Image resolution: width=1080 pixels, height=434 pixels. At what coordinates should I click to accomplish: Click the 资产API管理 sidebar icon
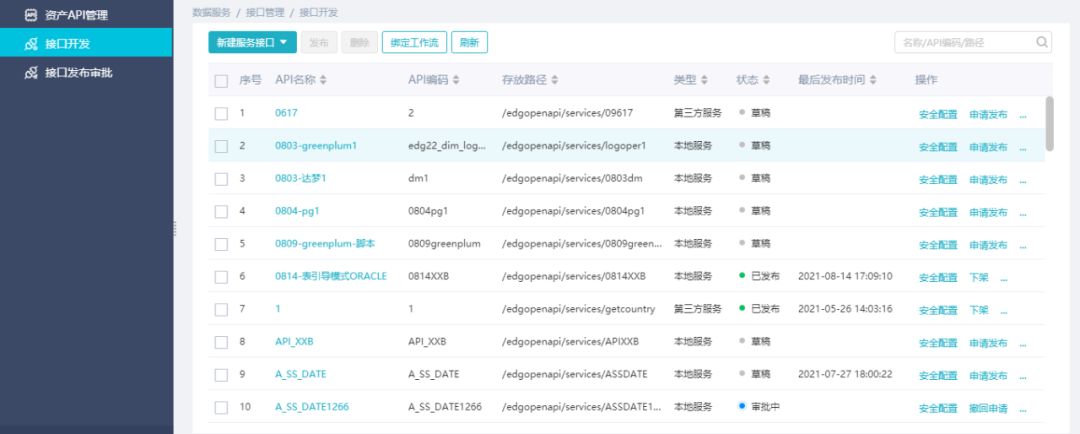(30, 15)
